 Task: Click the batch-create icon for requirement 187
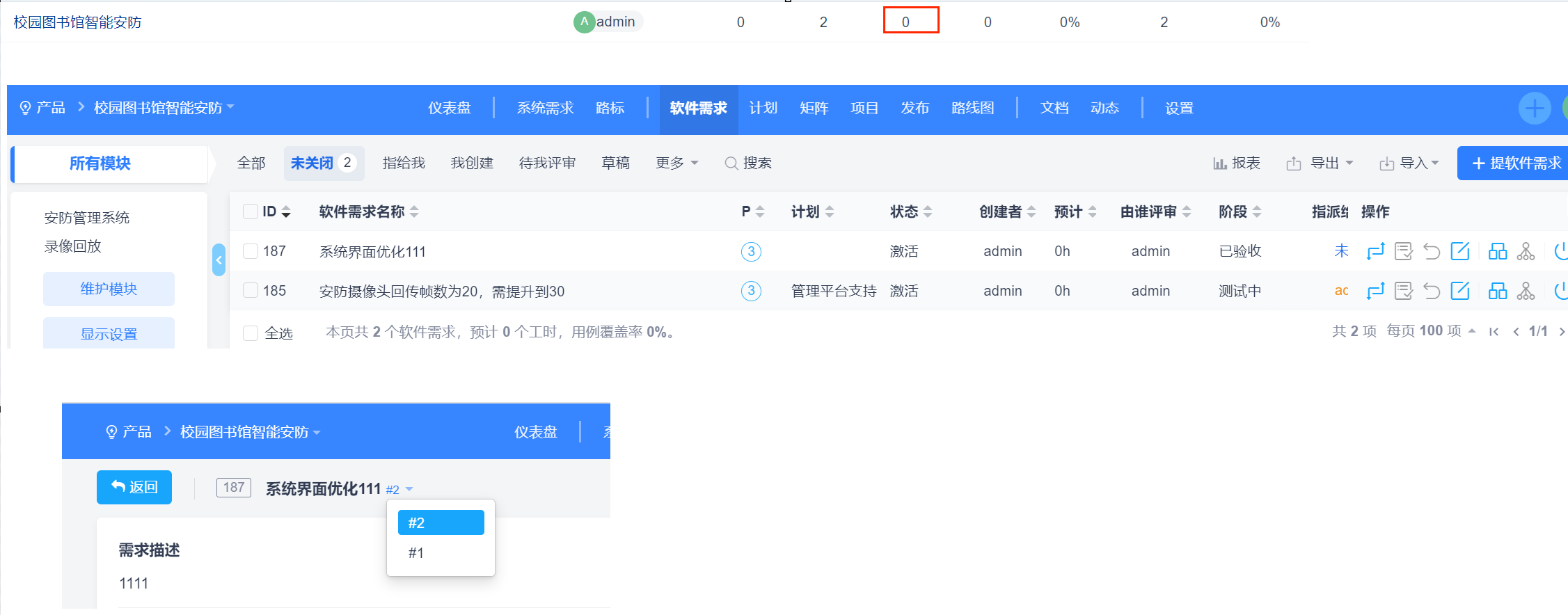[1497, 251]
